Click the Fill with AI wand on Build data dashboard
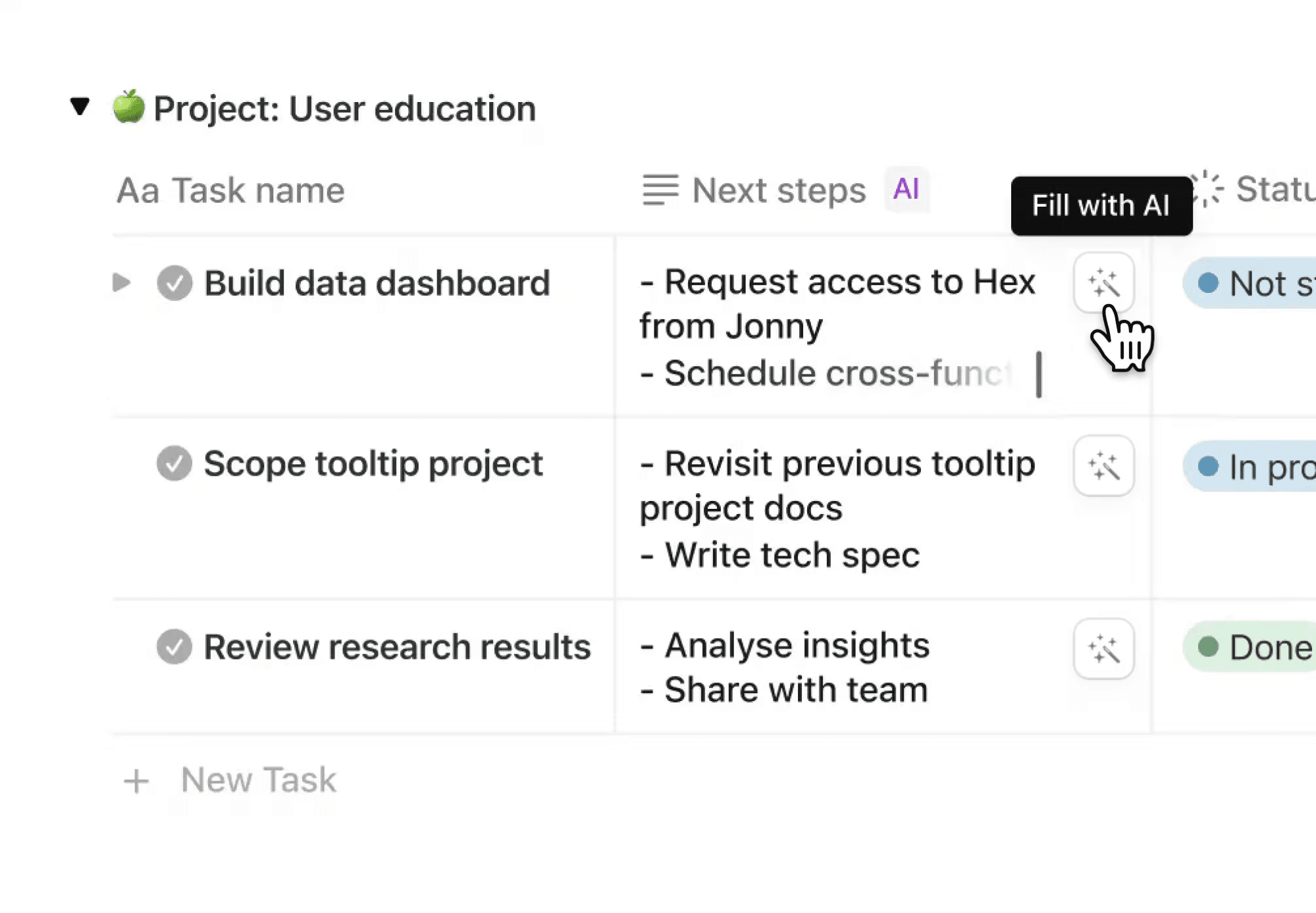This screenshot has height=913, width=1316. click(1105, 282)
